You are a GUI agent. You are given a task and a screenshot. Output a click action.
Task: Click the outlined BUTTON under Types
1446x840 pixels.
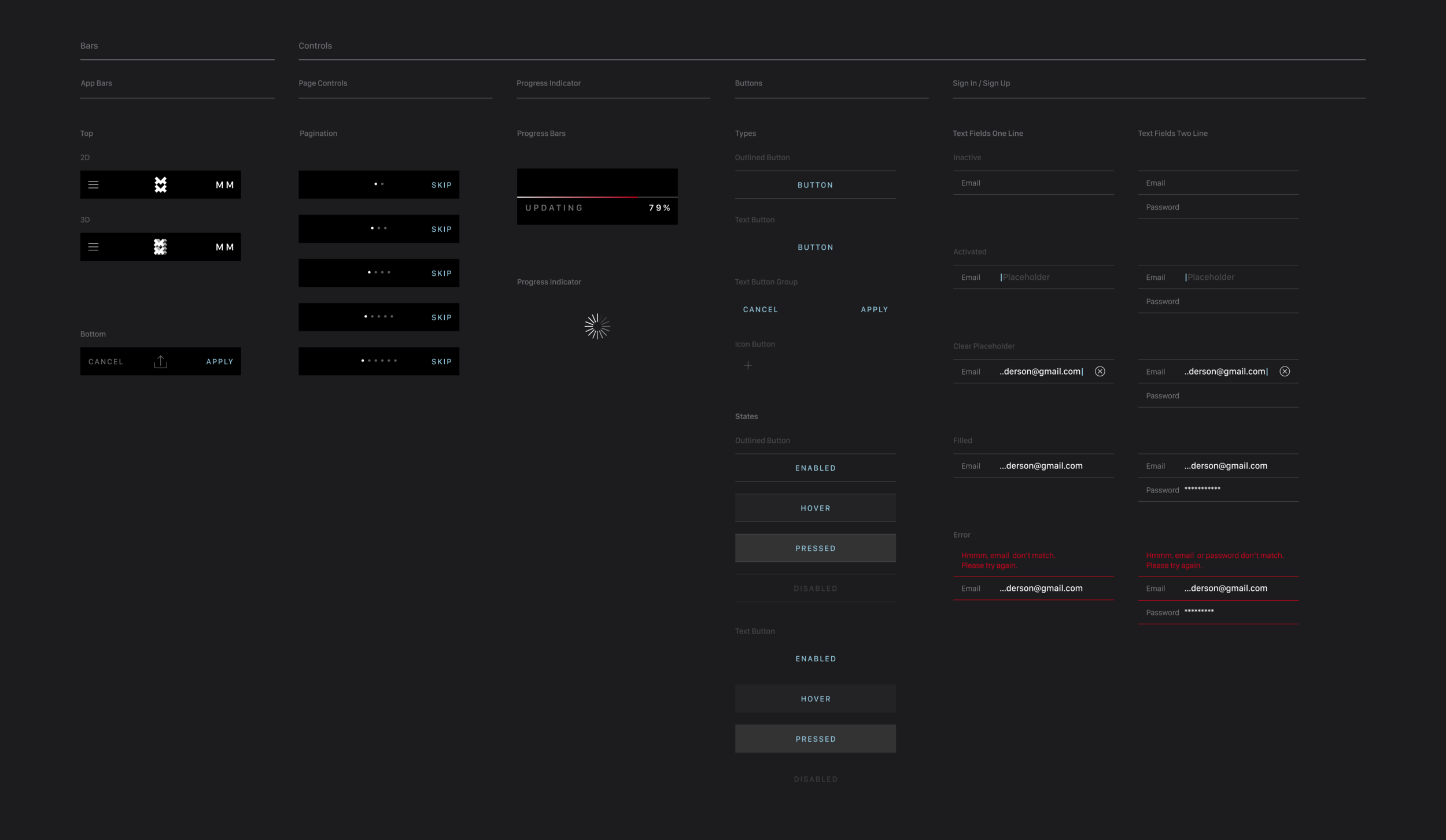(815, 185)
